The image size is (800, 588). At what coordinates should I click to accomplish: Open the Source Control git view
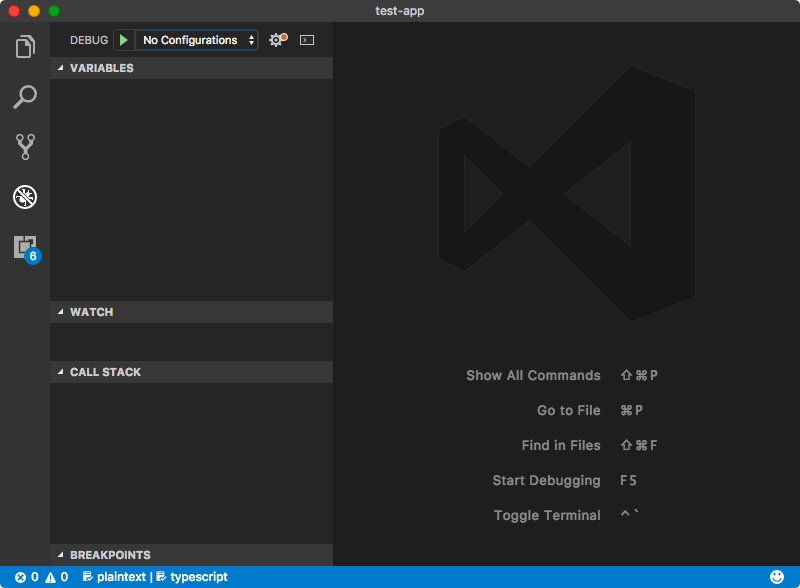(25, 147)
